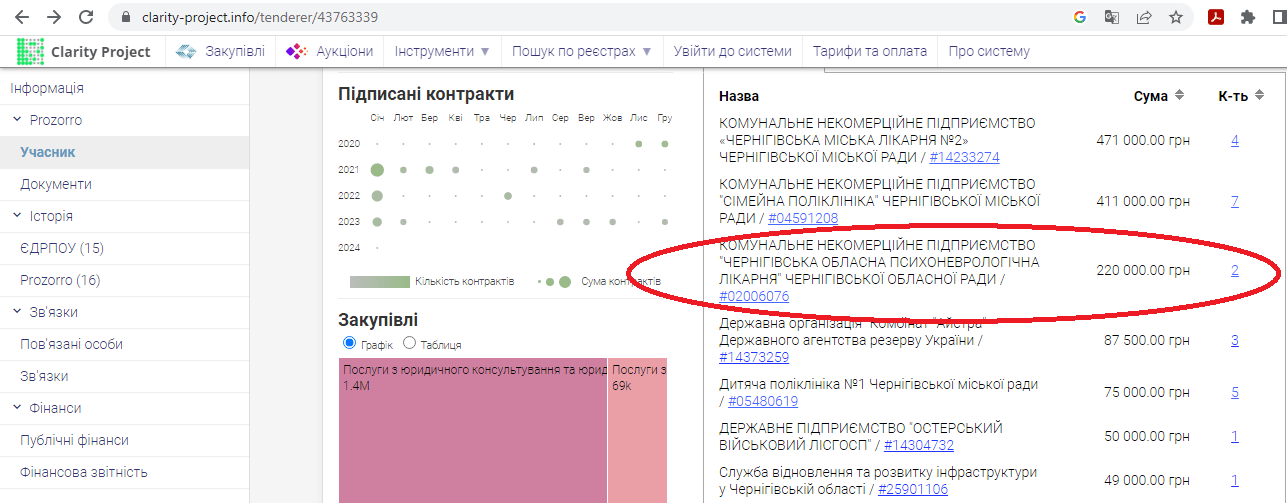Sort the table by К-ть column arrows
The width and height of the screenshot is (1287, 503).
(x=1259, y=95)
